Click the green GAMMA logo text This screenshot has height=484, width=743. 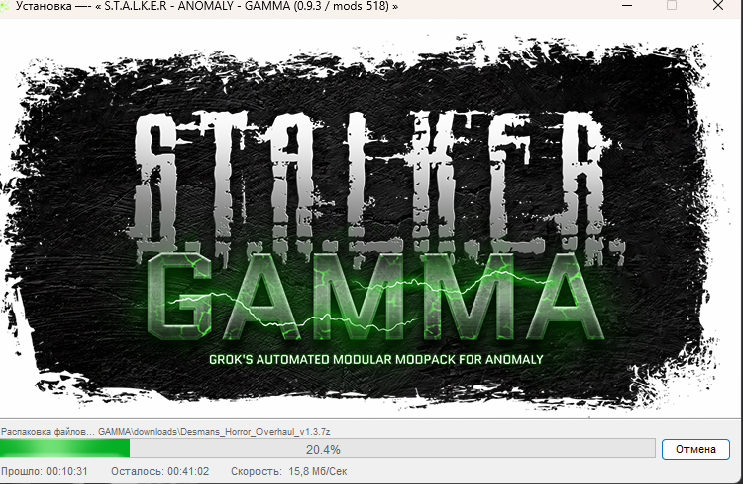point(374,296)
